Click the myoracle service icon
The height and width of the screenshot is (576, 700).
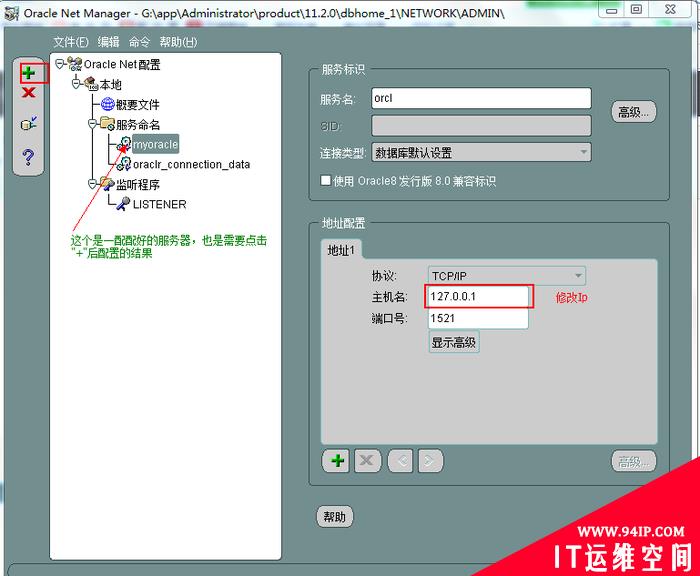pos(124,144)
